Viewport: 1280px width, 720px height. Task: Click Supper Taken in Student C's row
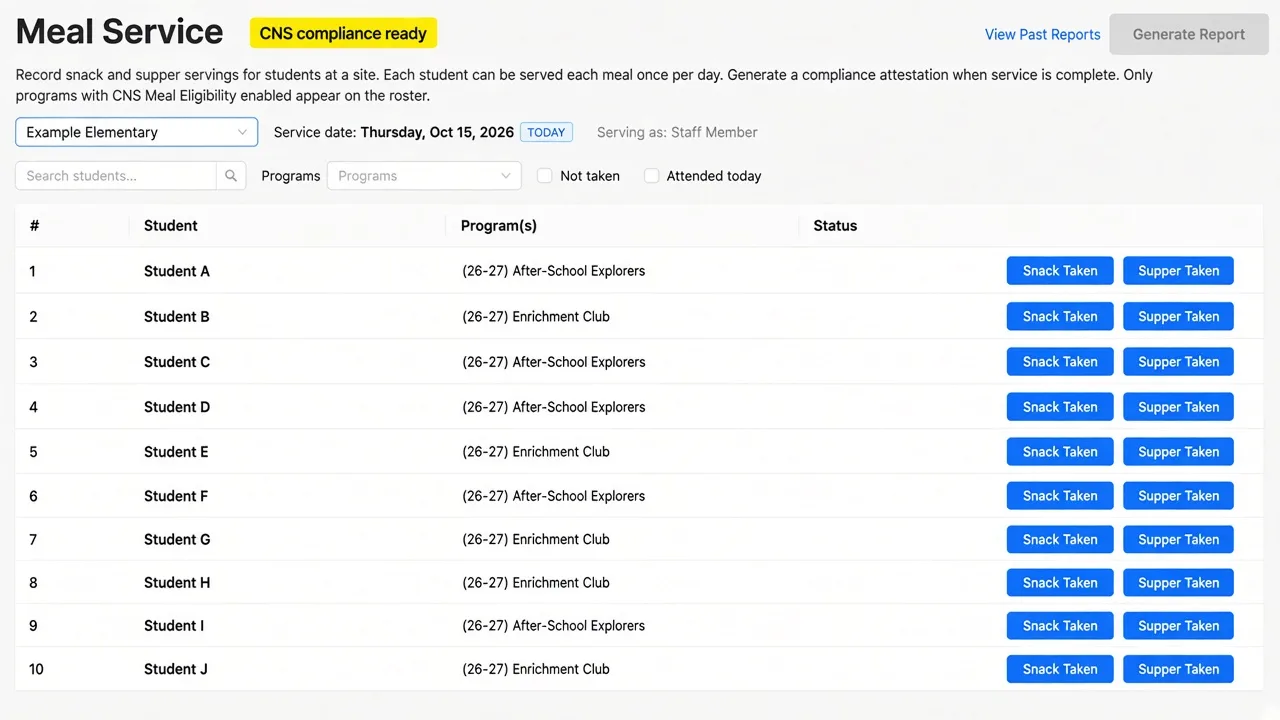tap(1179, 362)
